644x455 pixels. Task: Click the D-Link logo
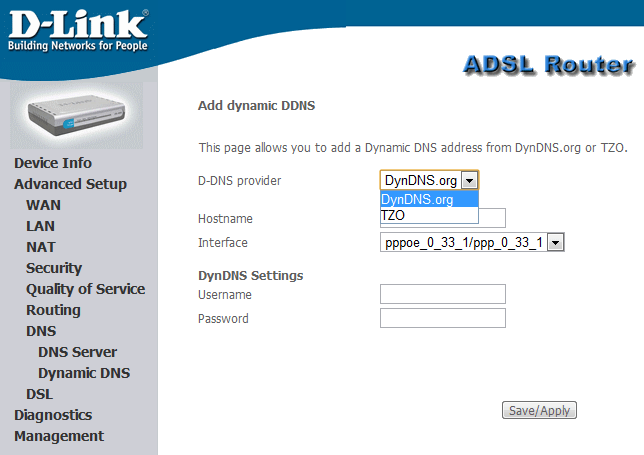77,30
